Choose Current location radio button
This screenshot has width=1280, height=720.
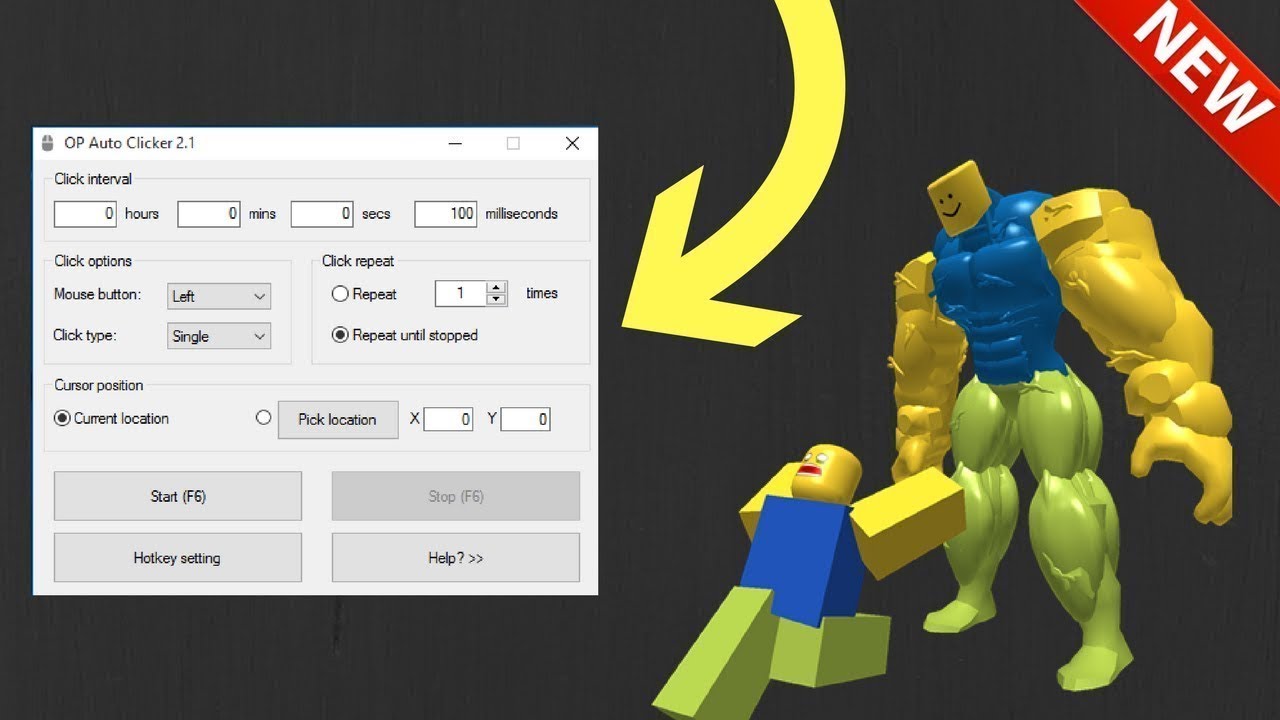click(x=62, y=418)
